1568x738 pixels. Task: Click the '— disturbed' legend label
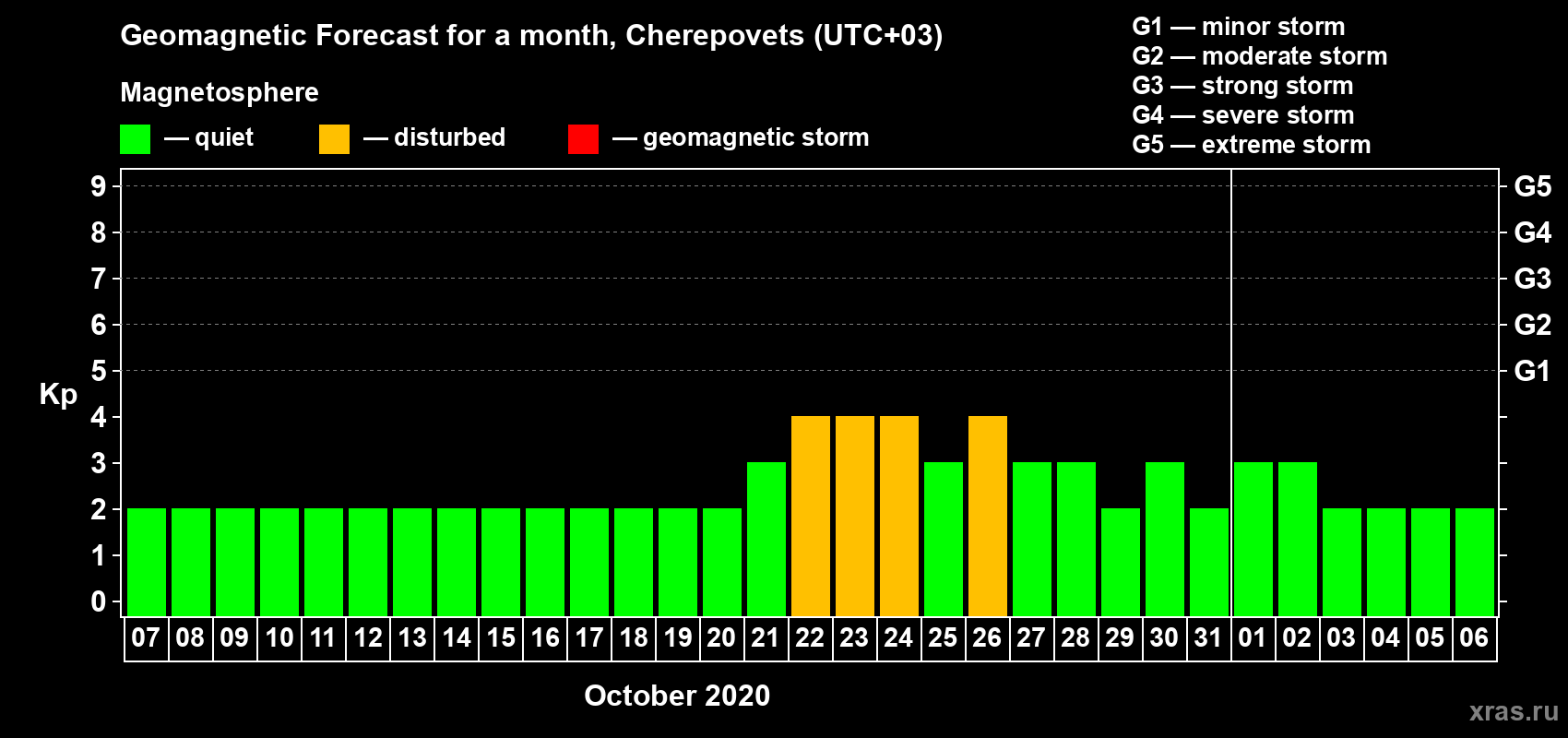(x=434, y=137)
